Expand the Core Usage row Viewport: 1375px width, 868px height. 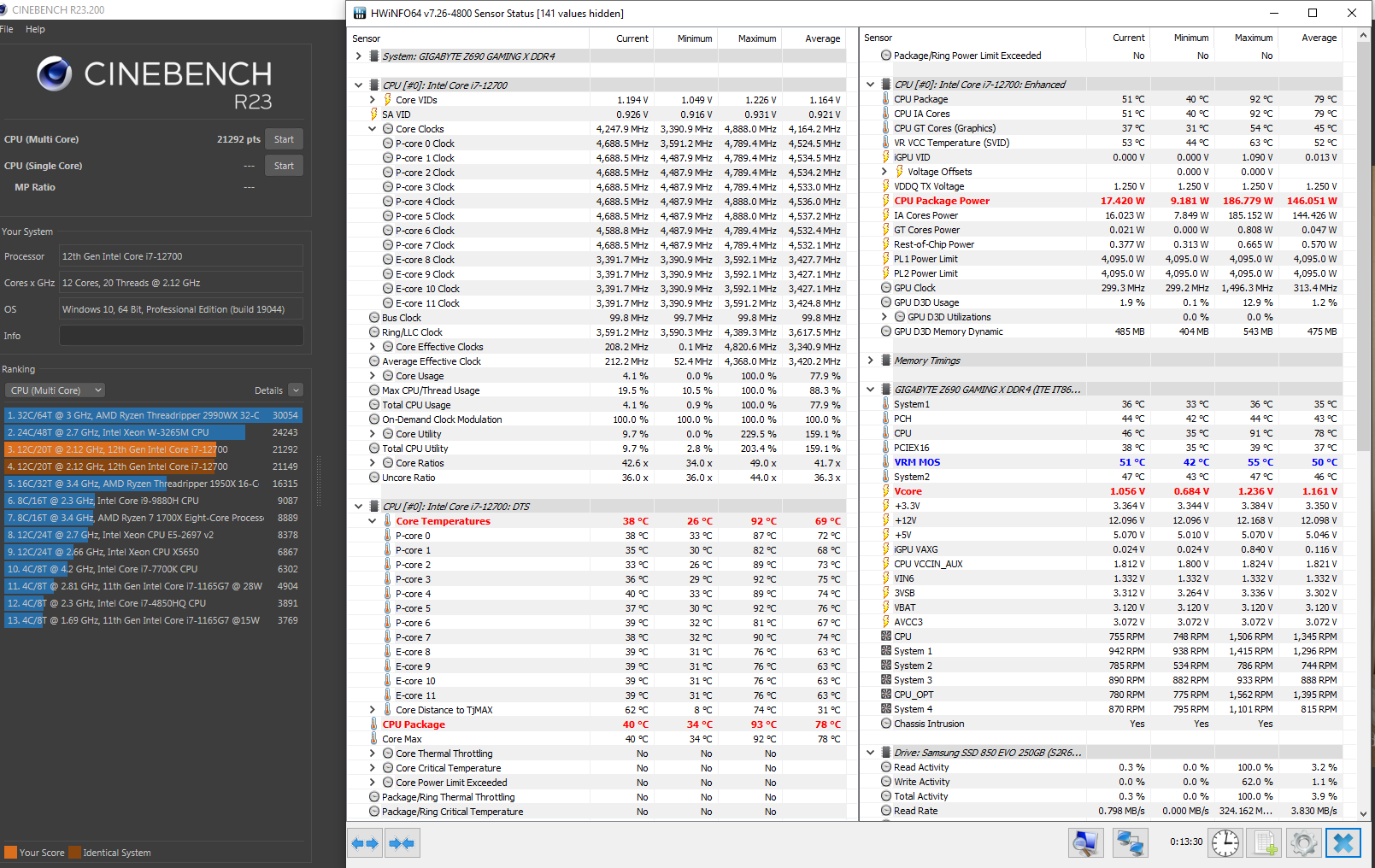tap(373, 376)
